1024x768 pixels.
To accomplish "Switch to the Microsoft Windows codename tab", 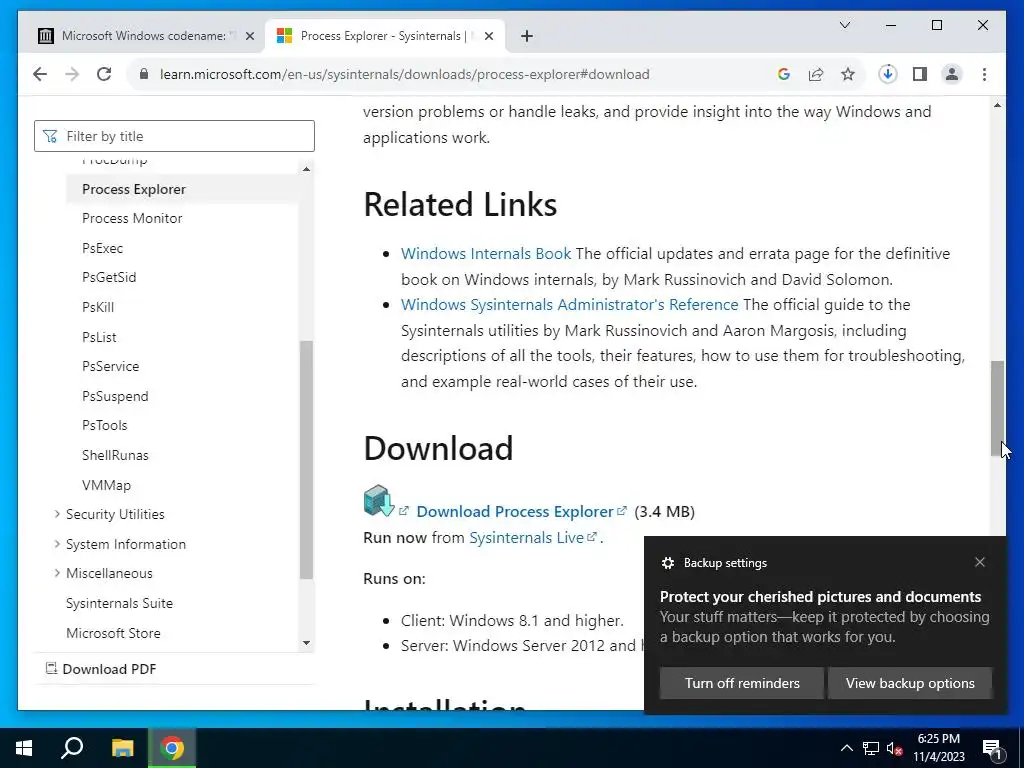I will (x=146, y=36).
